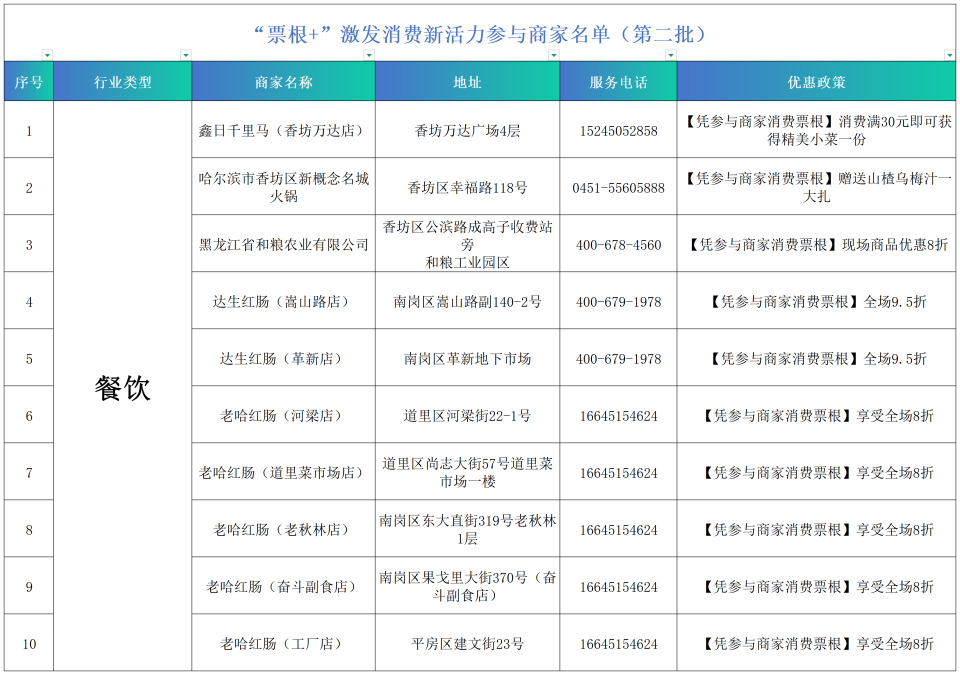Select the address 香坊区公滨路成高子收费站旁
This screenshot has height=675, width=960.
[x=467, y=244]
